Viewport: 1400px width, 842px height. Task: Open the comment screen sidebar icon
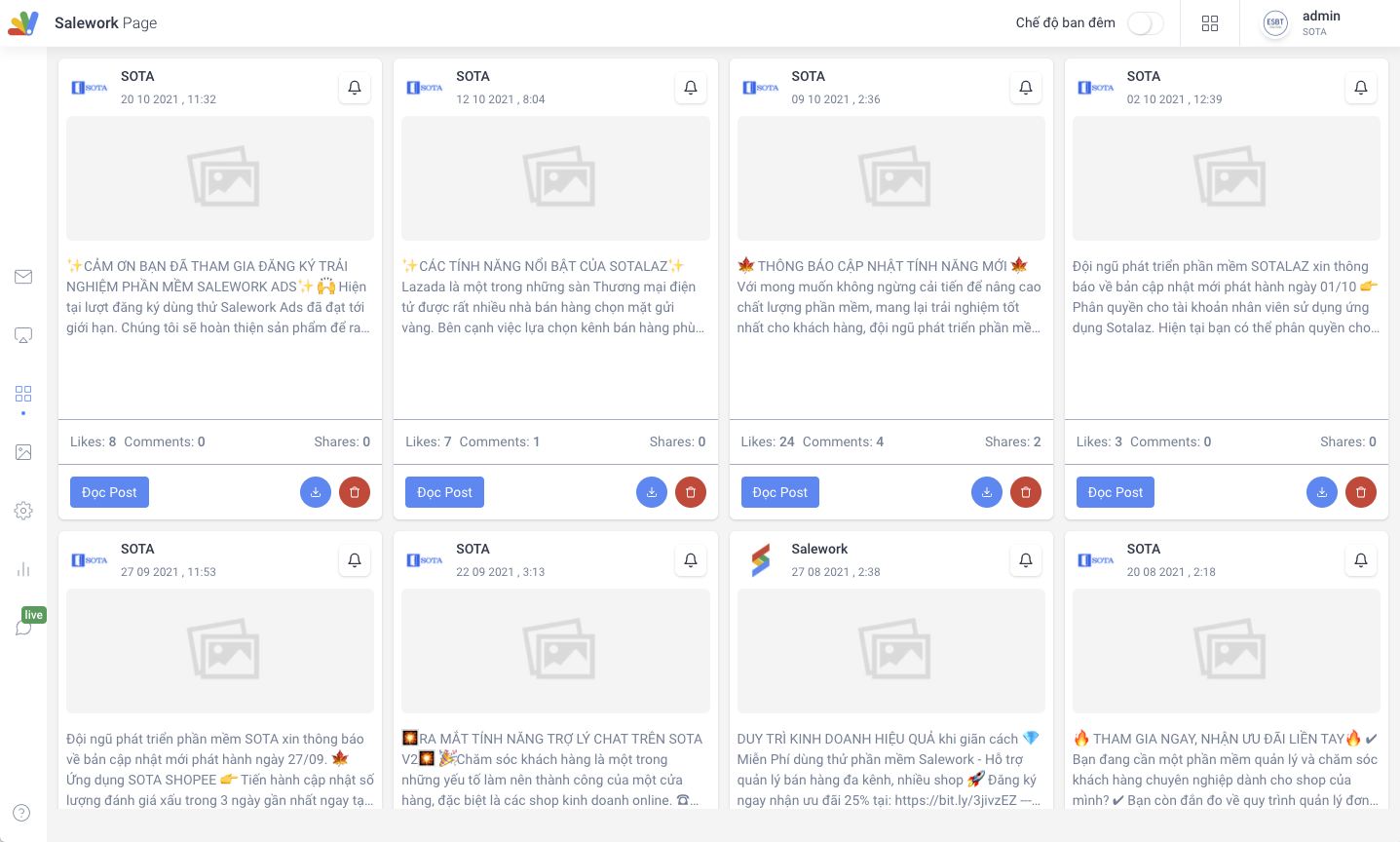pyautogui.click(x=23, y=335)
